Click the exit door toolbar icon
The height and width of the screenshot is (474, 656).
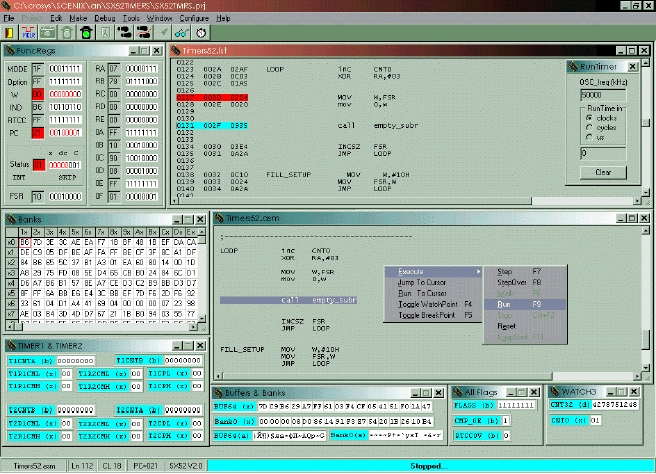click(9, 32)
